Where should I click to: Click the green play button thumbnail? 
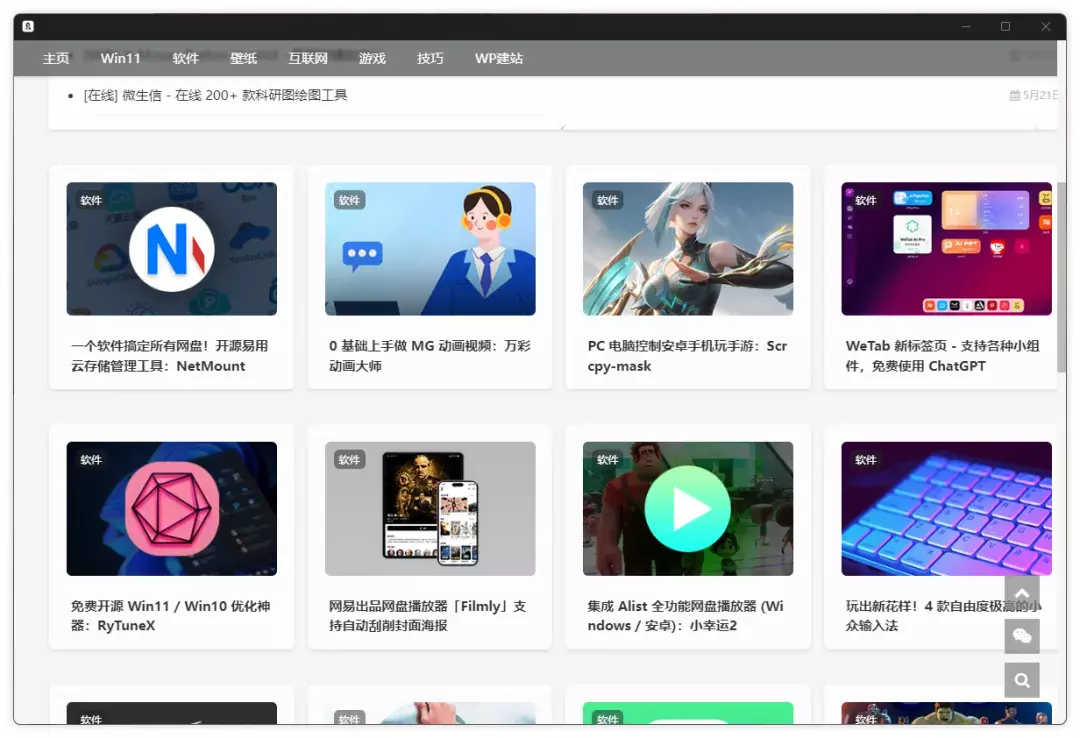687,509
